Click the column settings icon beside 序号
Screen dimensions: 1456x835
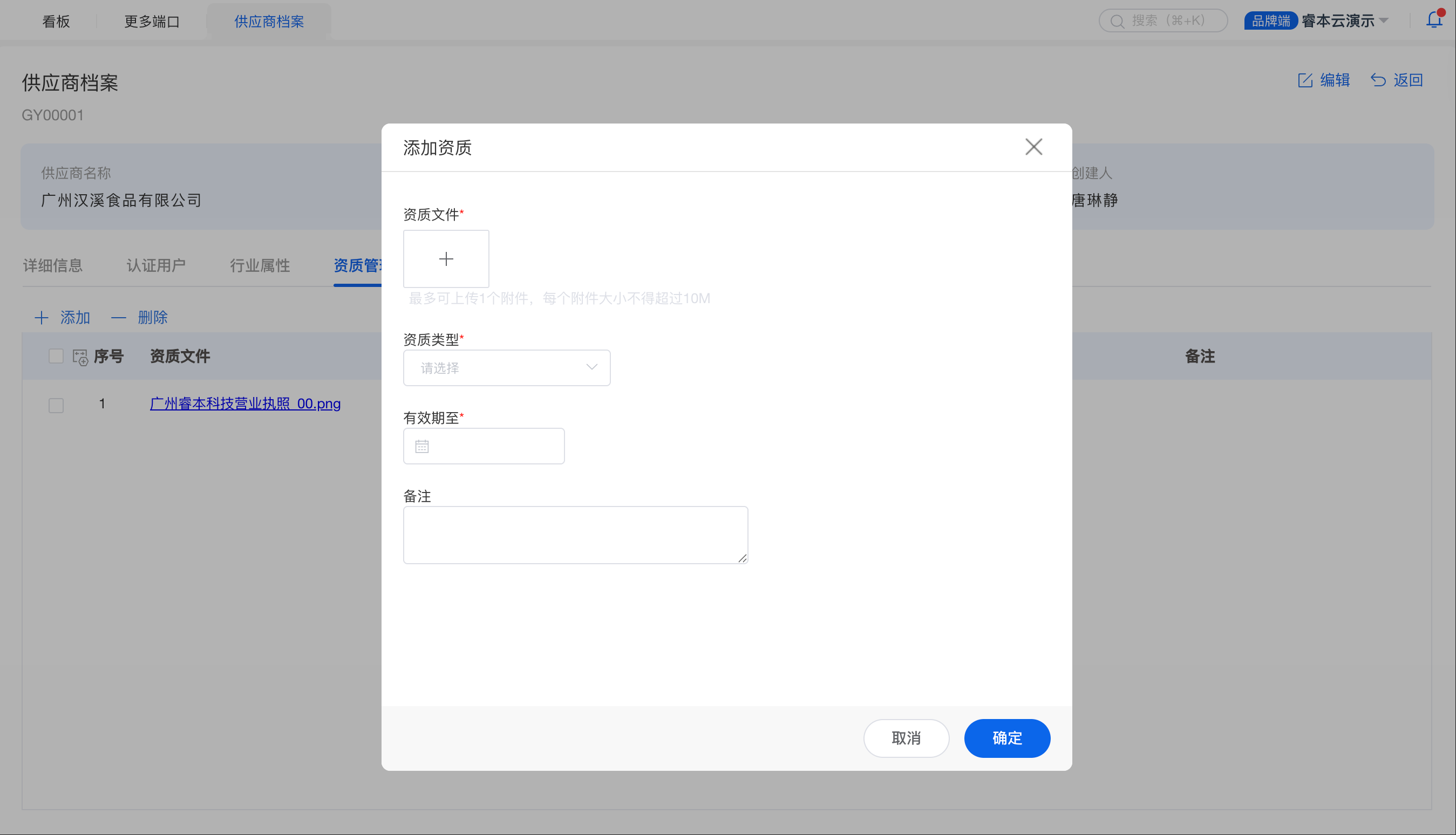(80, 357)
